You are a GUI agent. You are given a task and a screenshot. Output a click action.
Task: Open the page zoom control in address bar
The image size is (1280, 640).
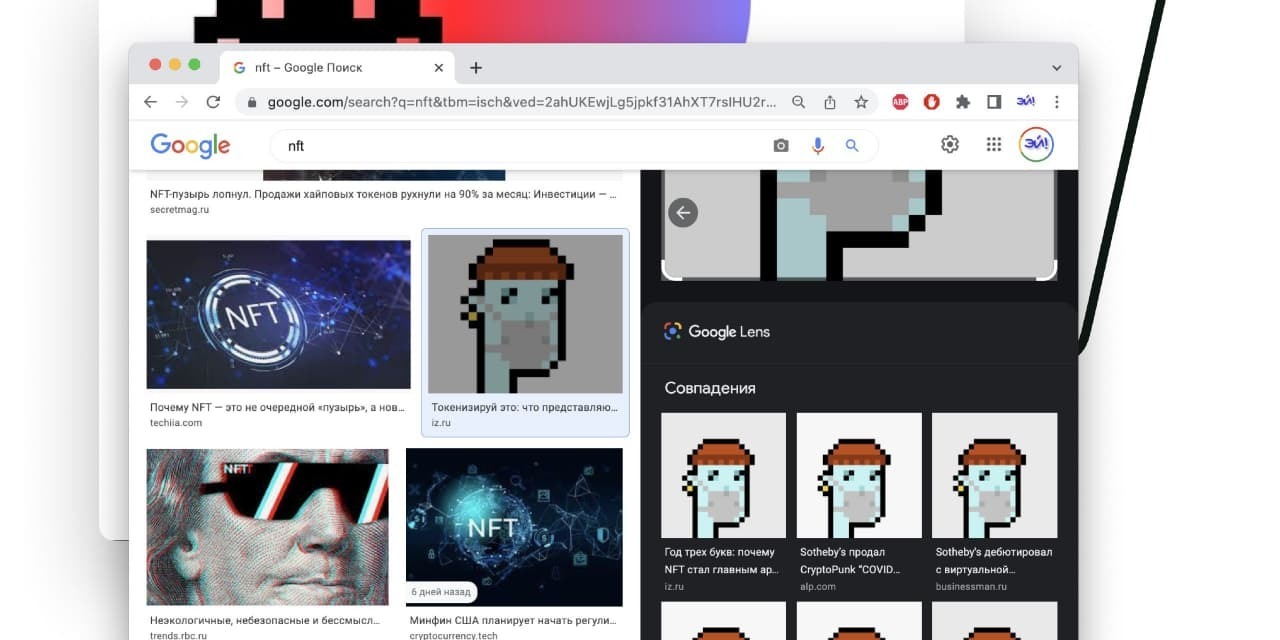pos(798,102)
